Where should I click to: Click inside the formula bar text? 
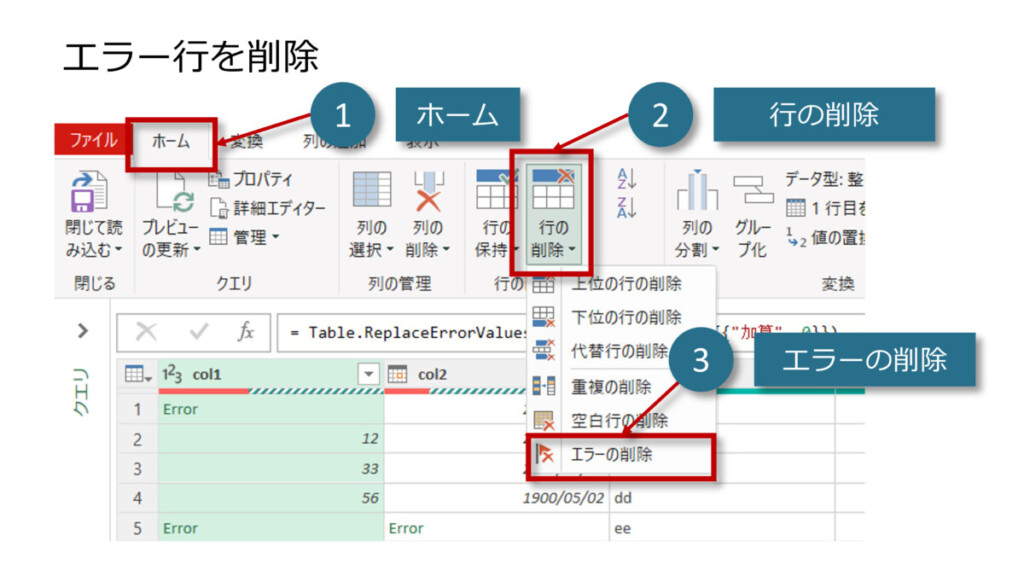[x=400, y=332]
